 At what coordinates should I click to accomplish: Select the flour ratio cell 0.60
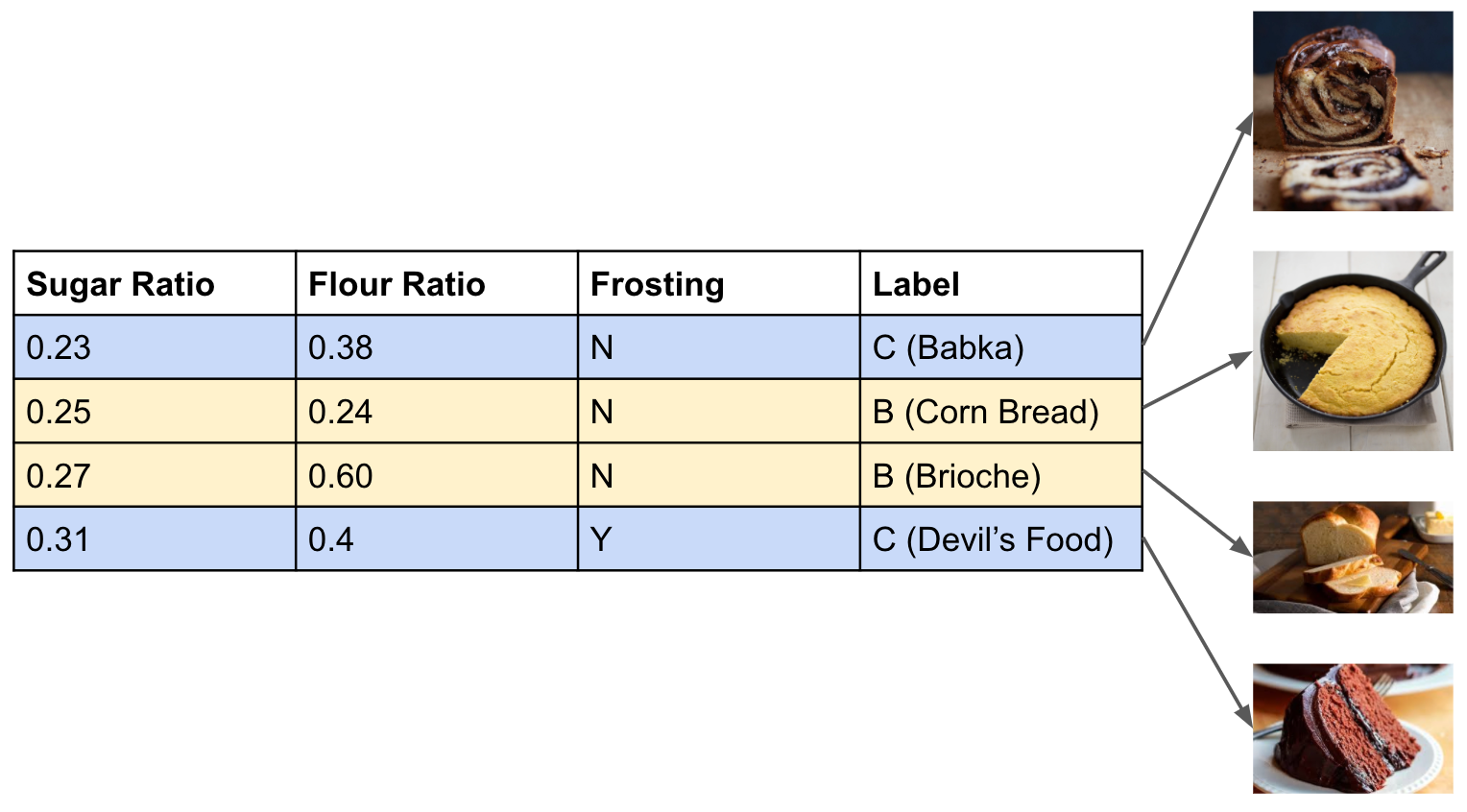coord(437,476)
